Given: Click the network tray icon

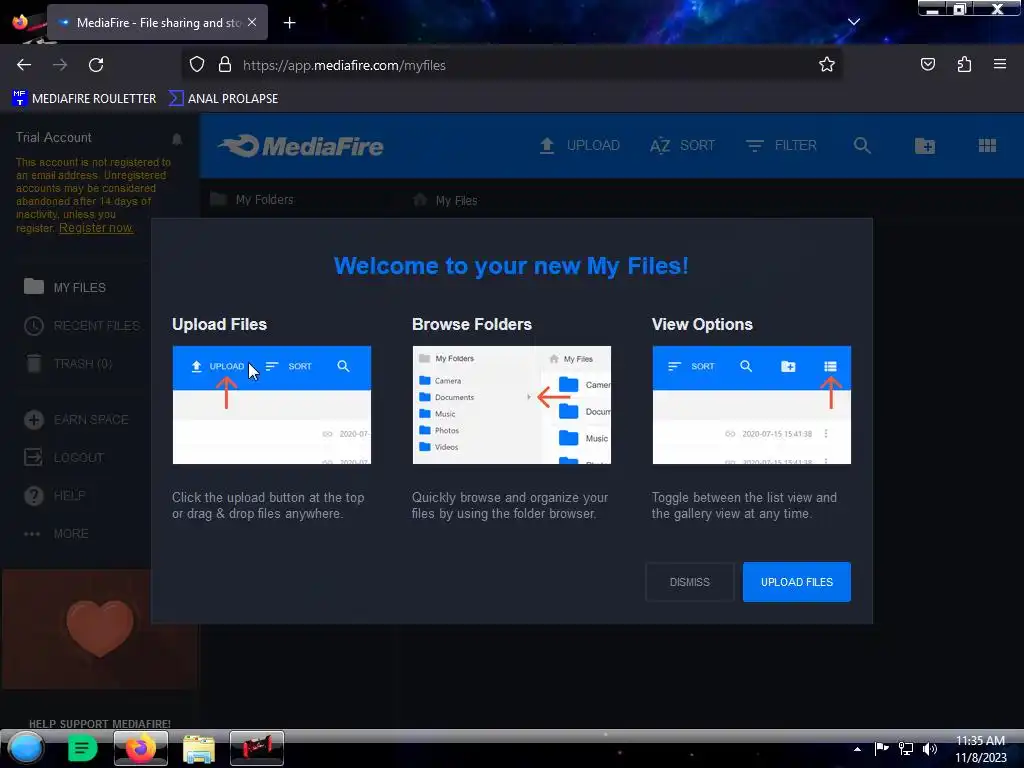Looking at the screenshot, I should coord(906,749).
